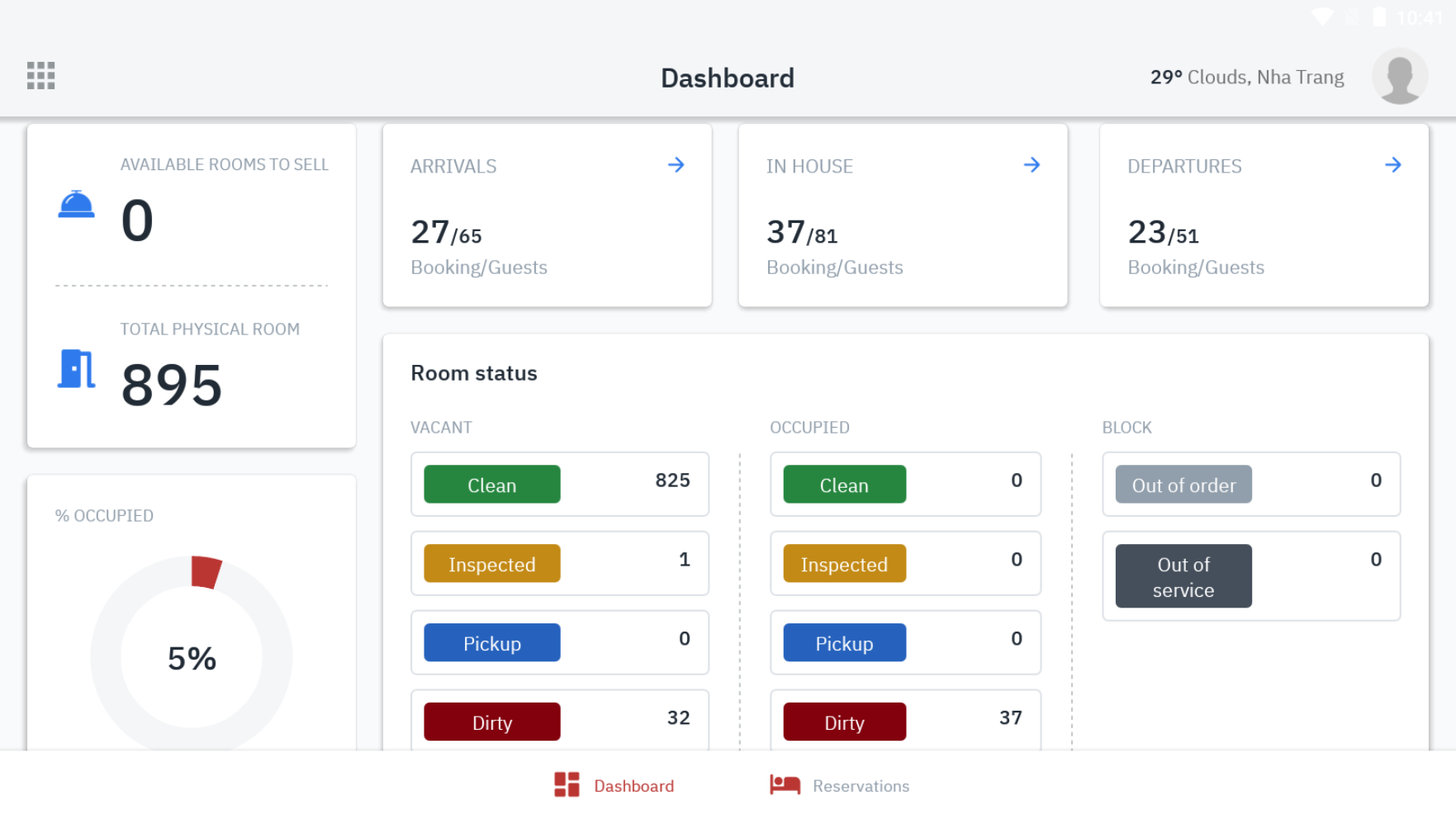Select the vacant Inspected status button
Image resolution: width=1456 pixels, height=819 pixels.
click(x=491, y=564)
